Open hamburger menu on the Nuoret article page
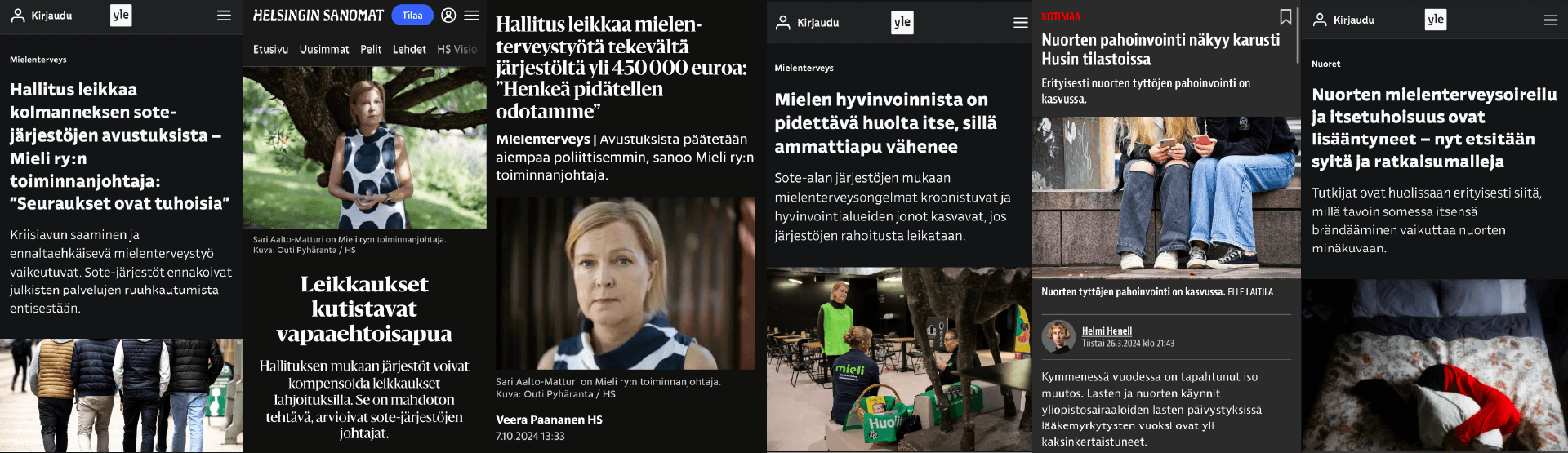This screenshot has width=1568, height=453. (1551, 20)
